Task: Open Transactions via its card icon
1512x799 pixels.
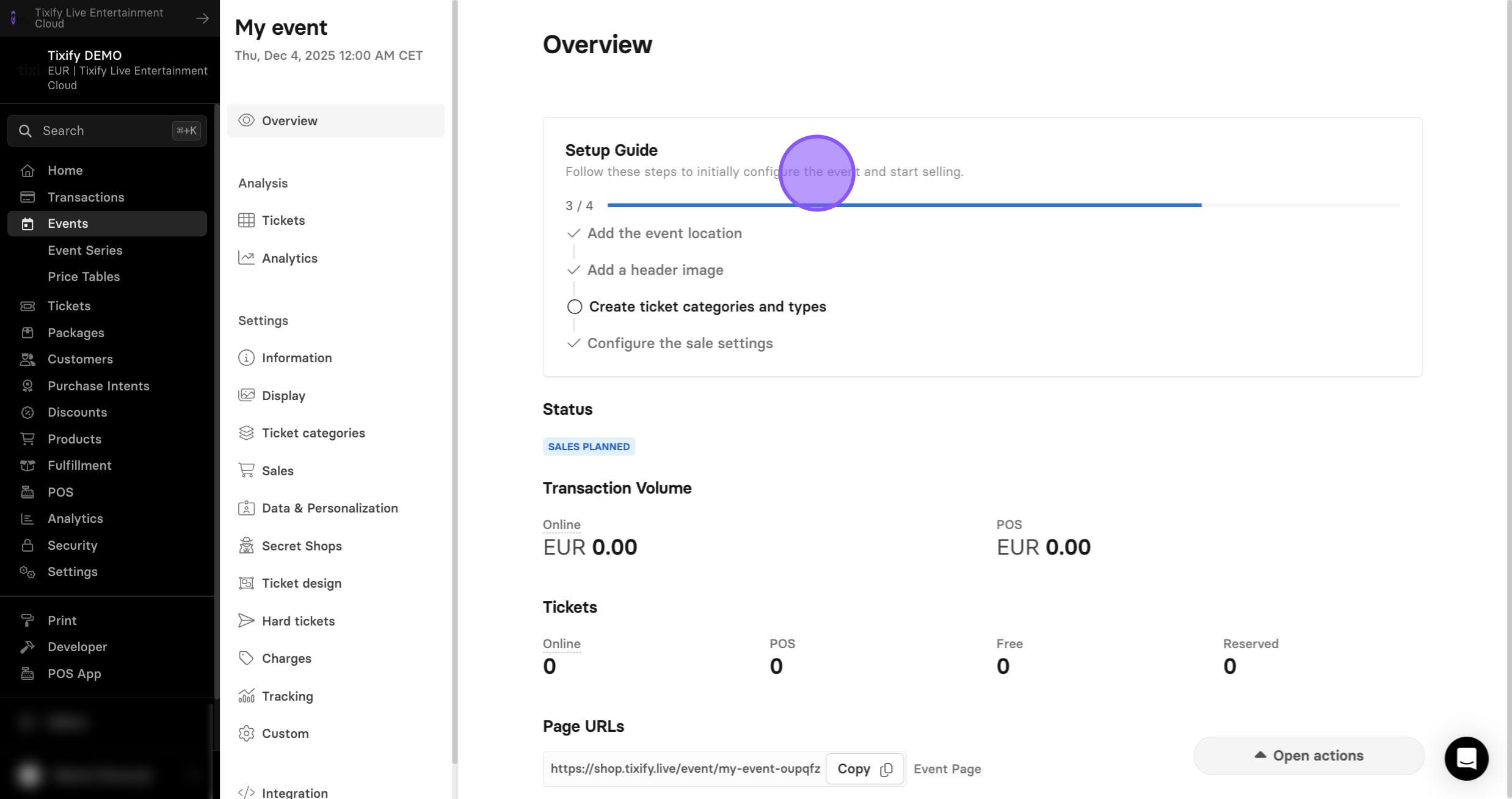Action: 27,197
